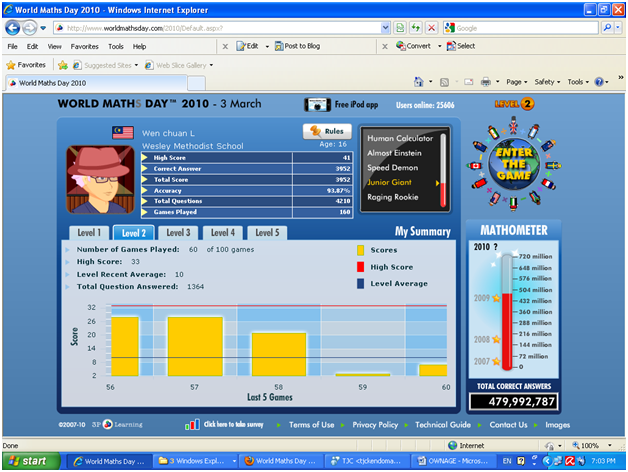Open the View menu
This screenshot has height=472, width=628.
(54, 46)
